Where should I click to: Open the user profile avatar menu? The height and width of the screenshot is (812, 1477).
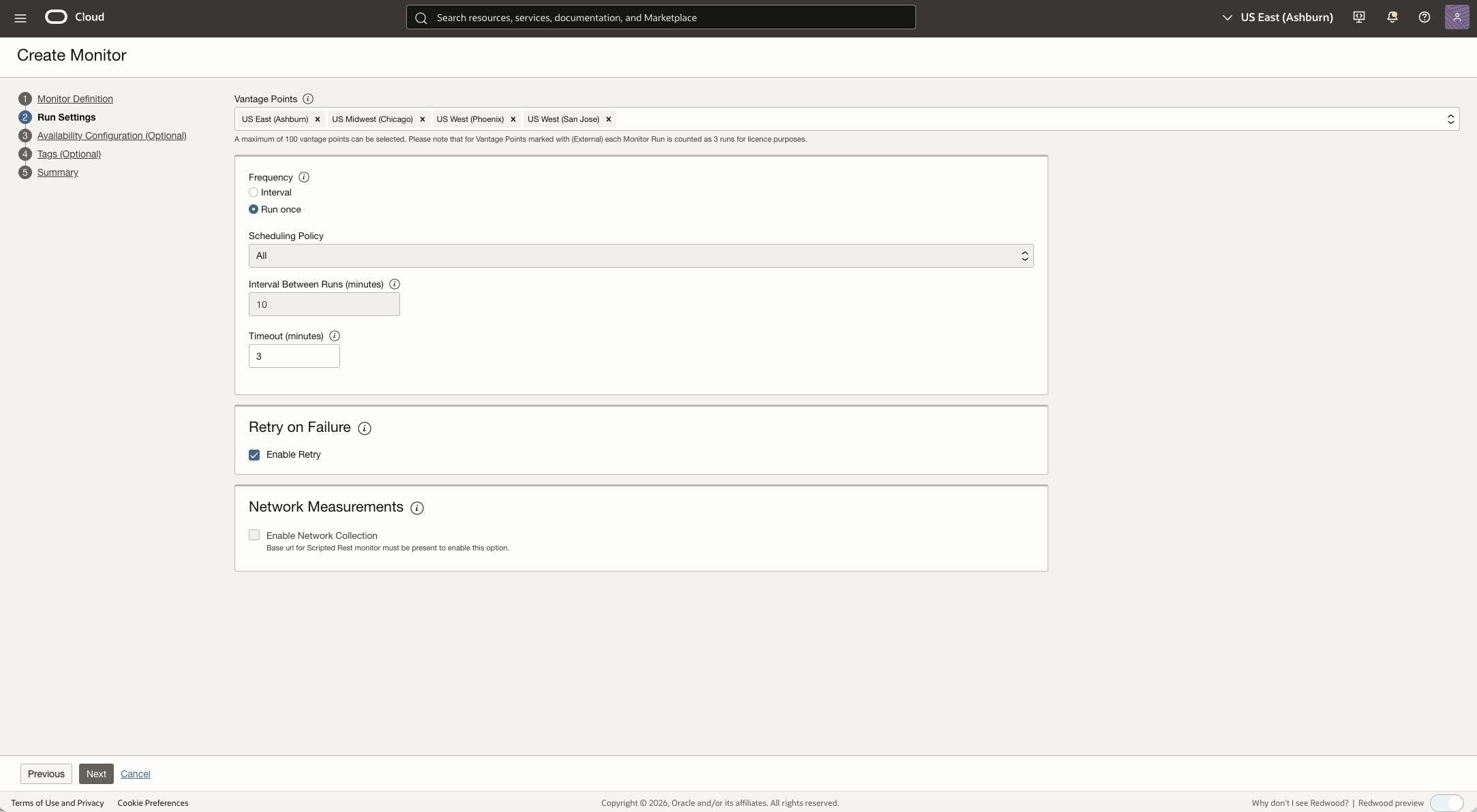pyautogui.click(x=1457, y=17)
